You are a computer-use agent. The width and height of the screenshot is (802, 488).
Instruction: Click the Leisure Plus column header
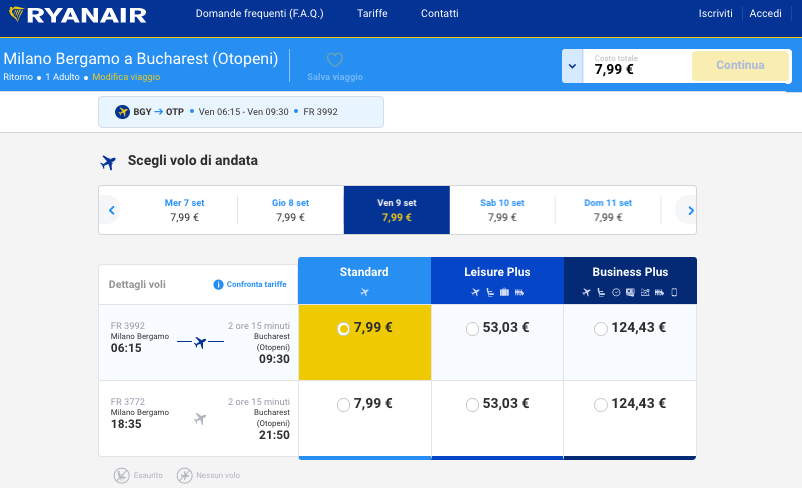[x=497, y=281]
